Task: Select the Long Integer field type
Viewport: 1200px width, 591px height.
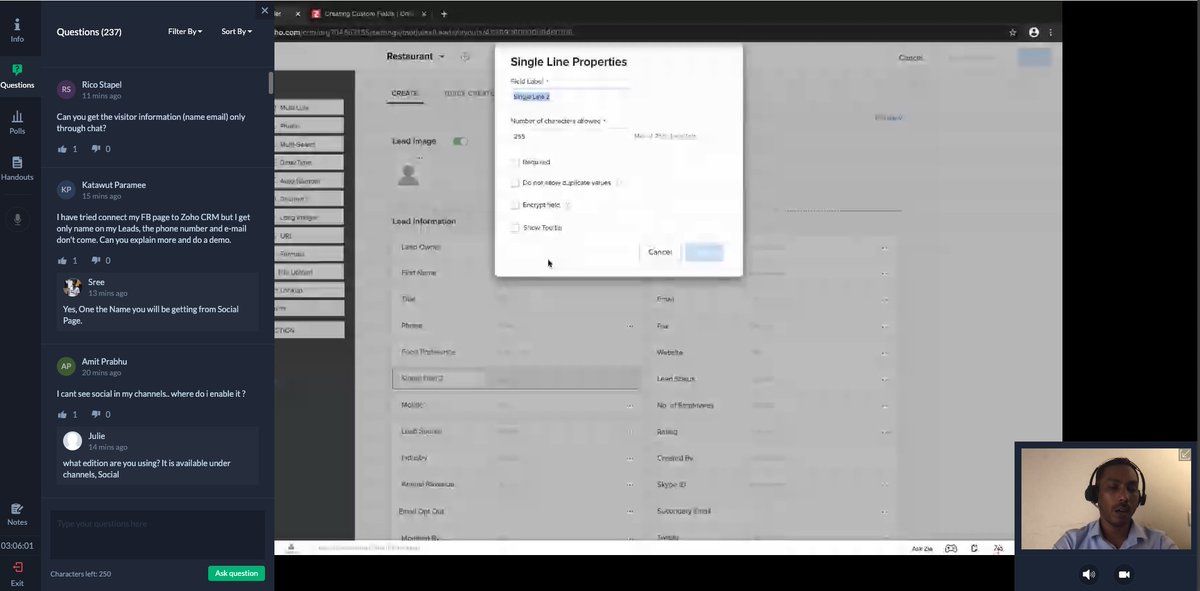Action: coord(309,217)
